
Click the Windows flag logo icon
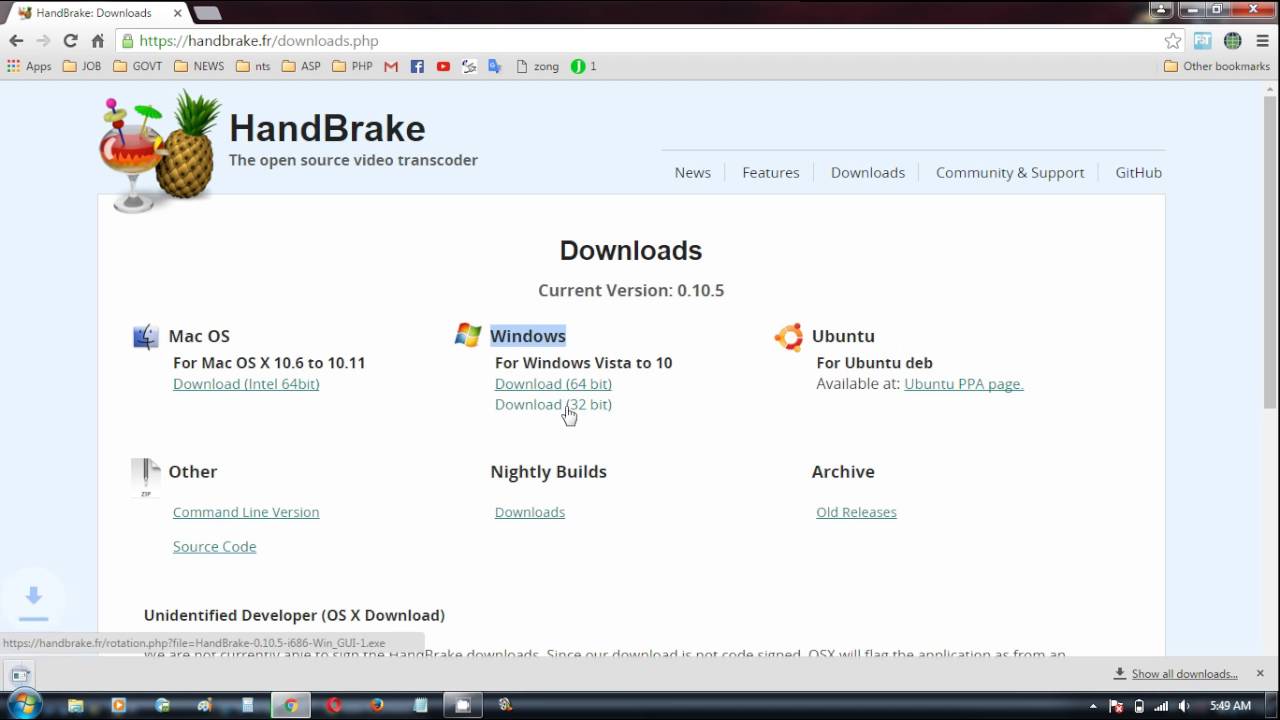[x=468, y=335]
